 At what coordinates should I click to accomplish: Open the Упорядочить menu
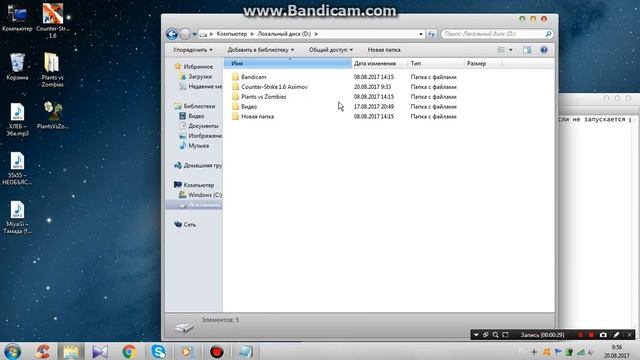[192, 50]
